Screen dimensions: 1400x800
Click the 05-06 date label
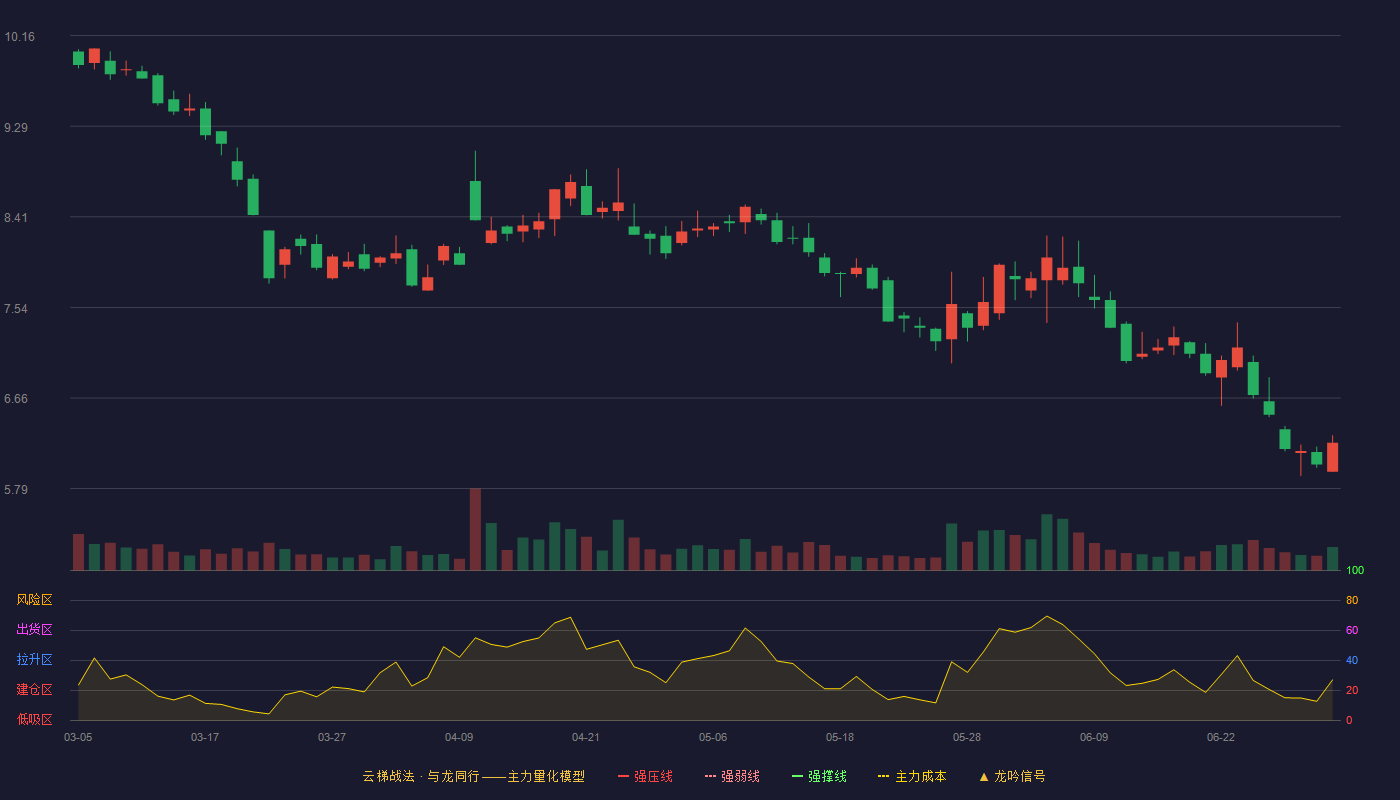tap(713, 737)
